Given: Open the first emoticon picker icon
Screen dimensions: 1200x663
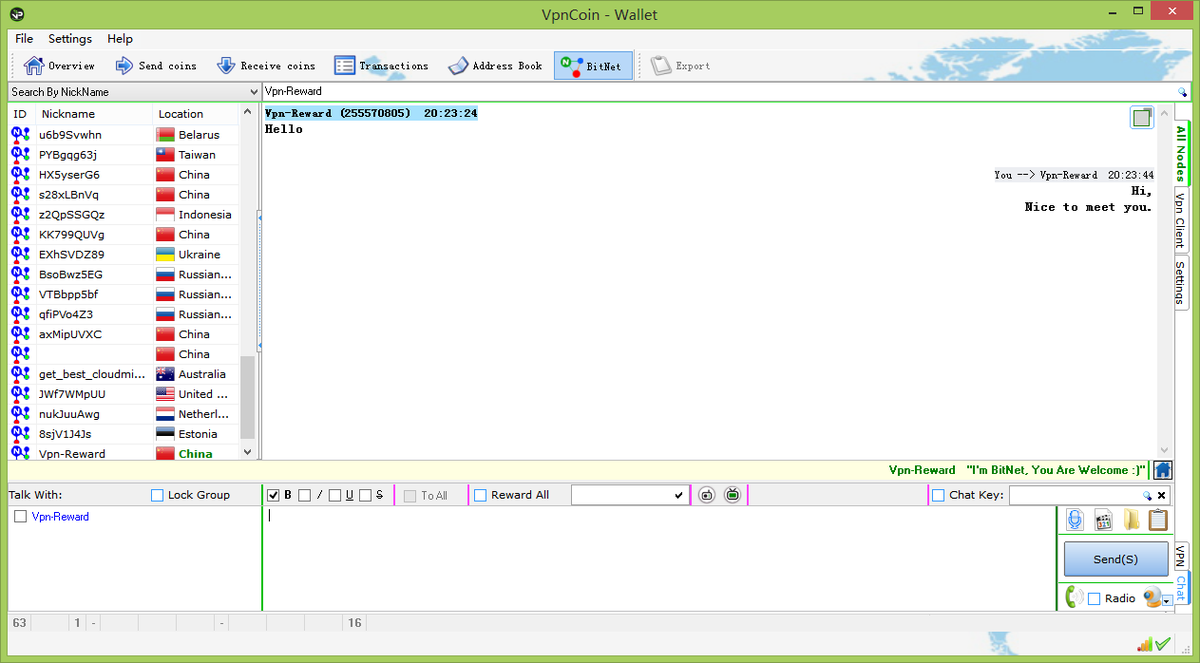Looking at the screenshot, I should pyautogui.click(x=707, y=495).
